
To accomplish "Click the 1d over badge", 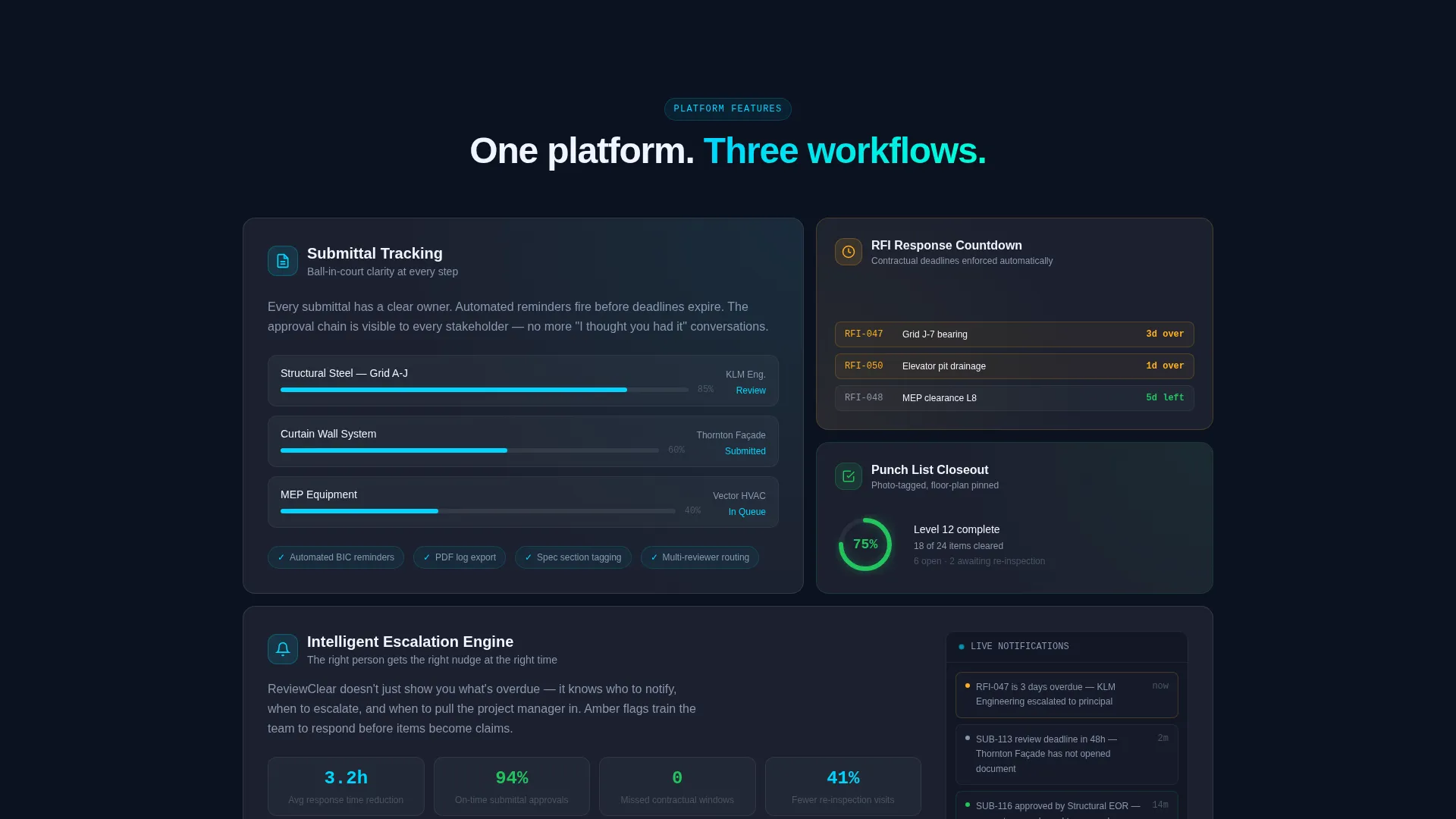I will tap(1165, 366).
